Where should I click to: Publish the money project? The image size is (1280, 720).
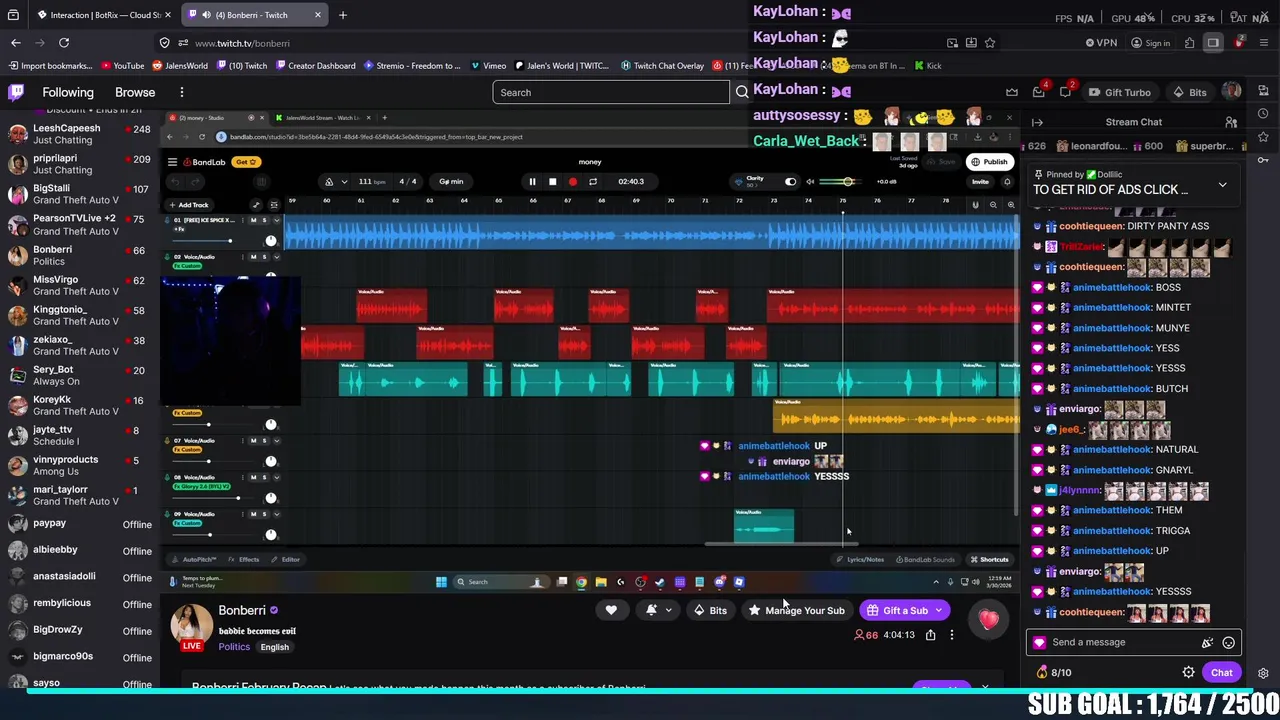tap(989, 162)
